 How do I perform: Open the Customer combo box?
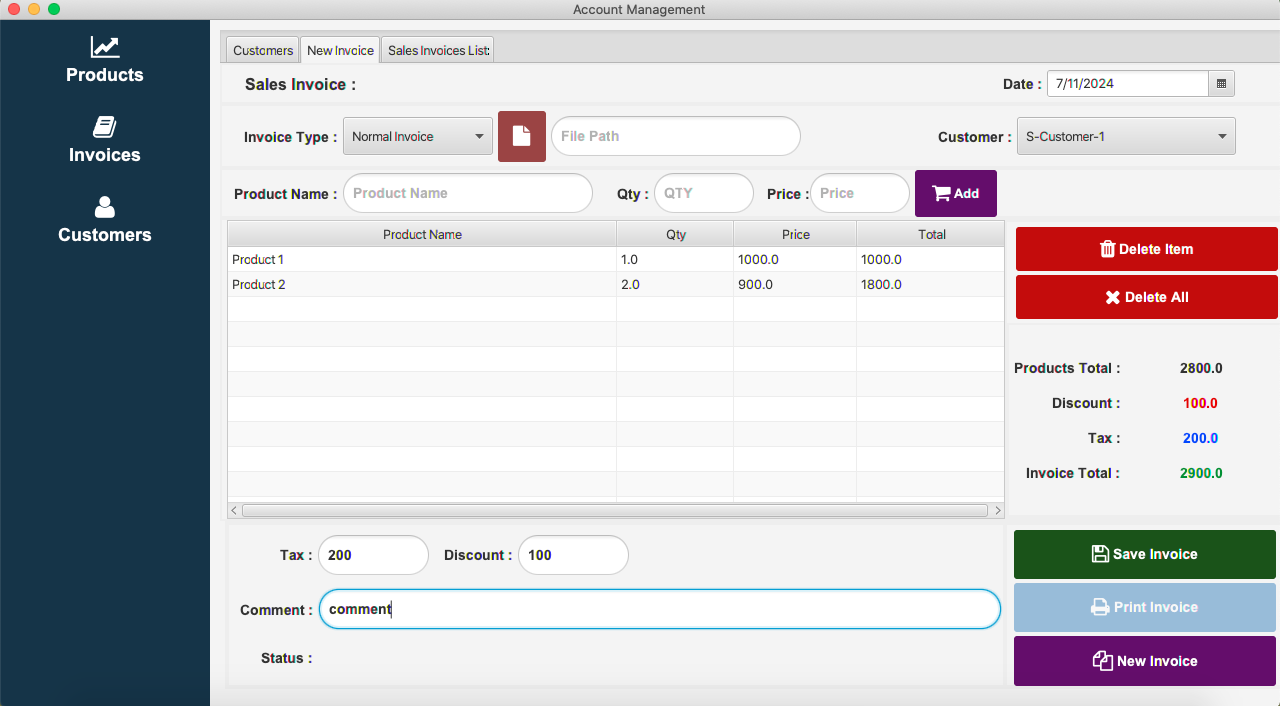[x=1126, y=137]
